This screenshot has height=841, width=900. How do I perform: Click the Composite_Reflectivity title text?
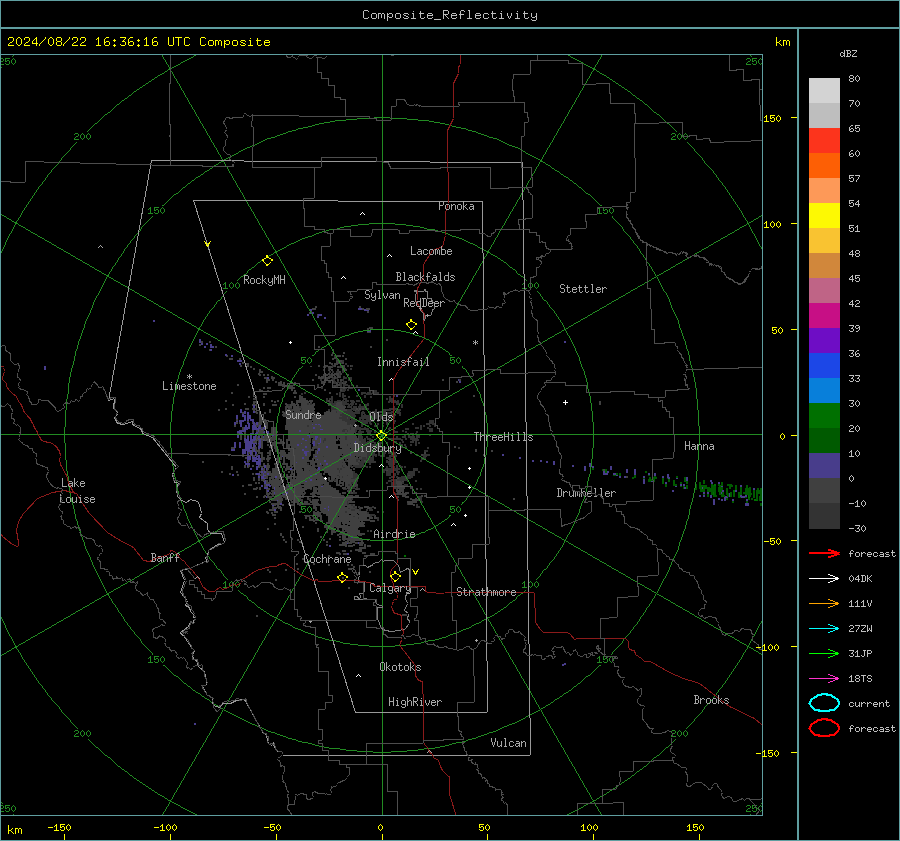[x=450, y=15]
